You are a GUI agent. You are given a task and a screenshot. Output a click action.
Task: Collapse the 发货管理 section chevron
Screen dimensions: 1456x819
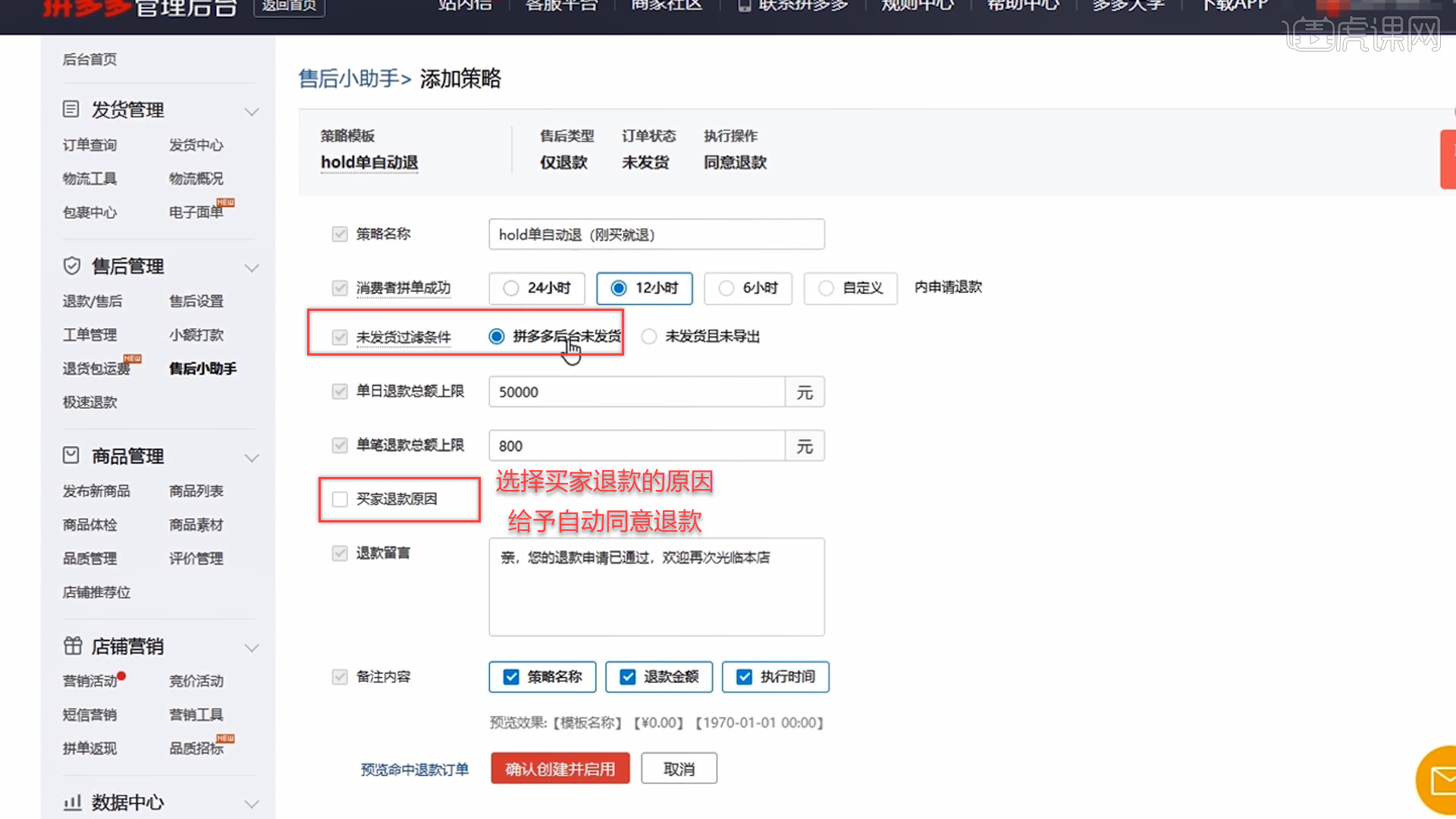click(252, 111)
